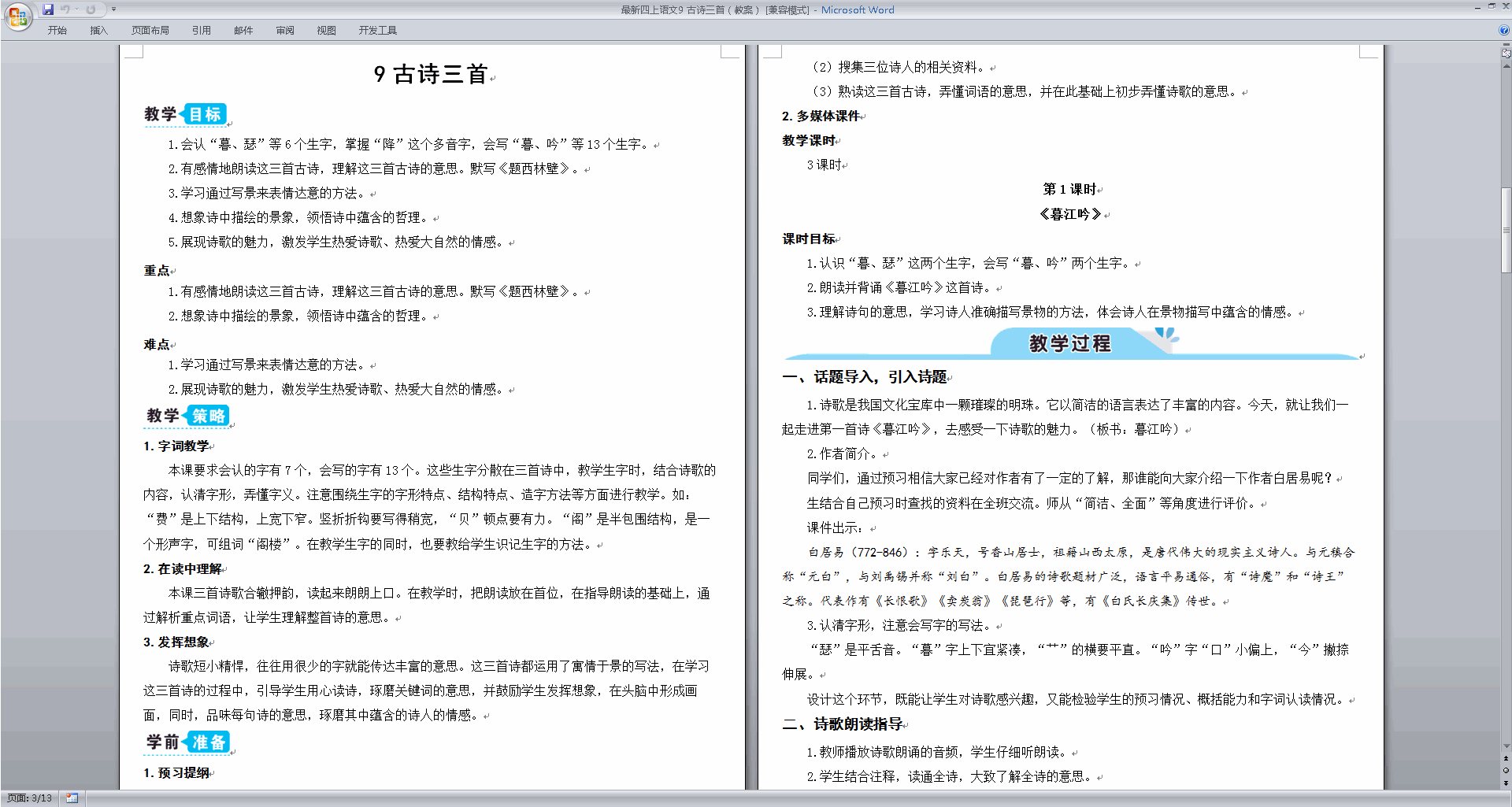1512x807 pixels.
Task: Toggle the ruler button above vertical scrollbar
Action: [x=1506, y=54]
